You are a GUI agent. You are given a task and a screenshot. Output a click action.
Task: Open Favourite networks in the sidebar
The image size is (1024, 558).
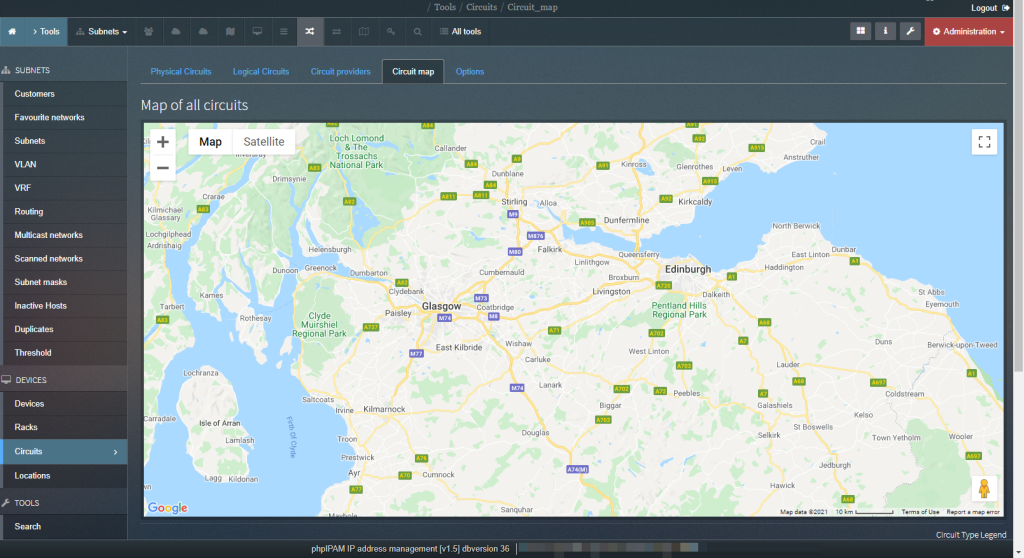[x=49, y=117]
